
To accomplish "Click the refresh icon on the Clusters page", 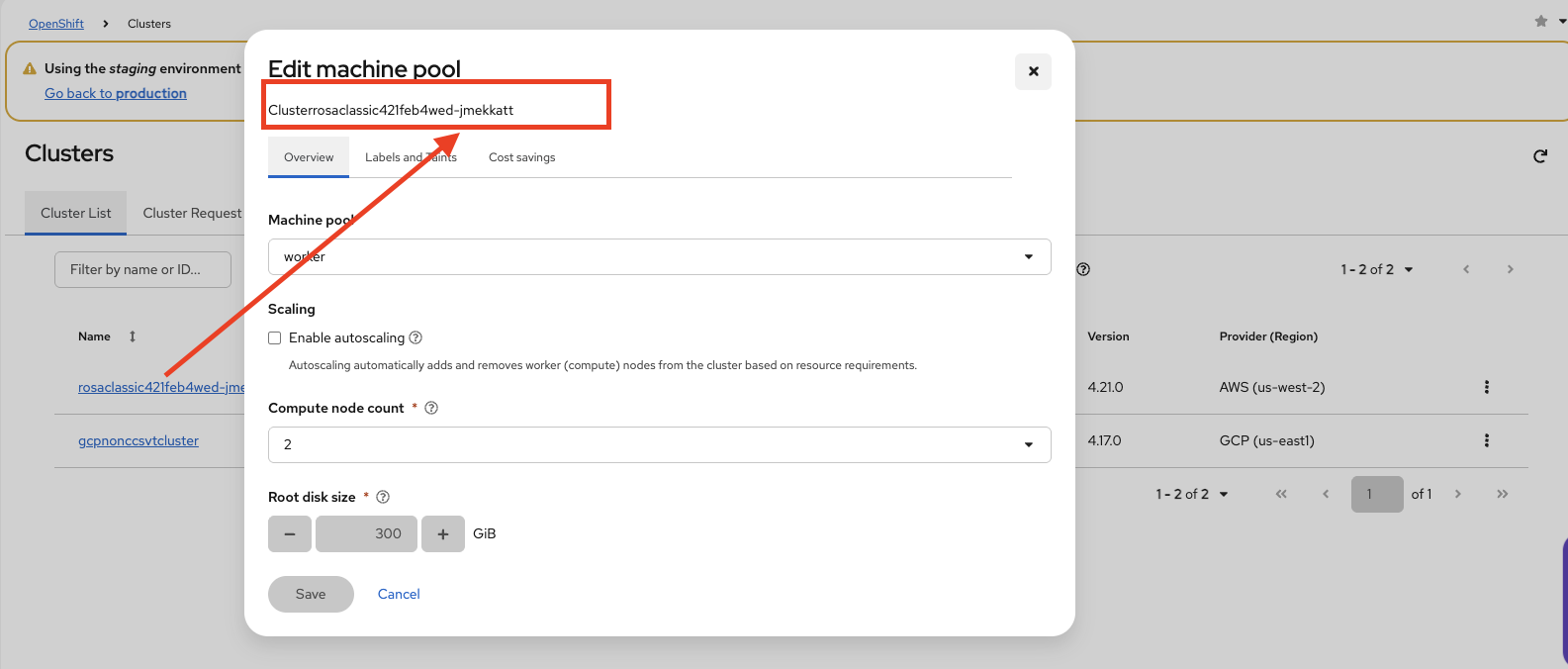I will click(x=1540, y=156).
